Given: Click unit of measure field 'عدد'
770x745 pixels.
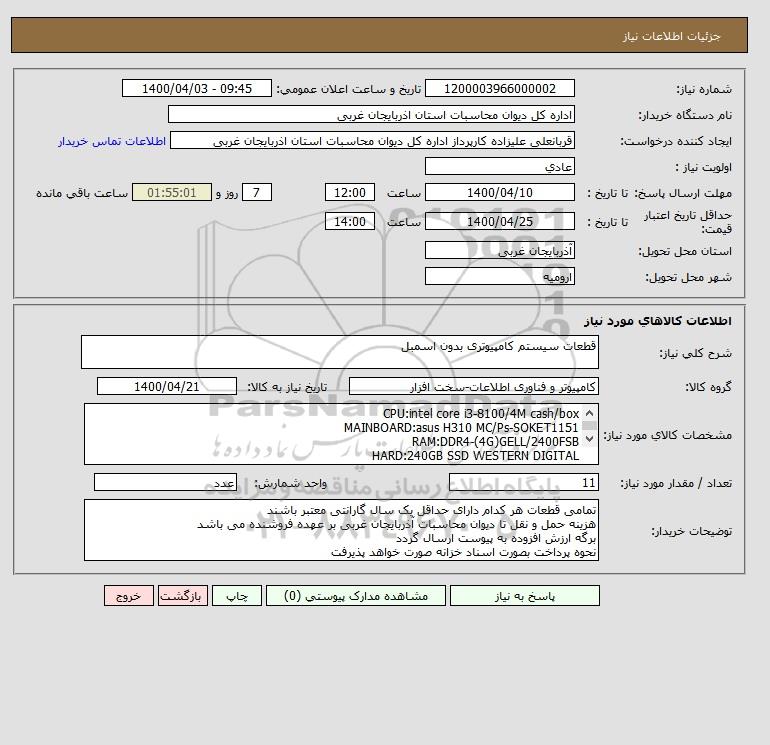Looking at the screenshot, I should tap(165, 483).
